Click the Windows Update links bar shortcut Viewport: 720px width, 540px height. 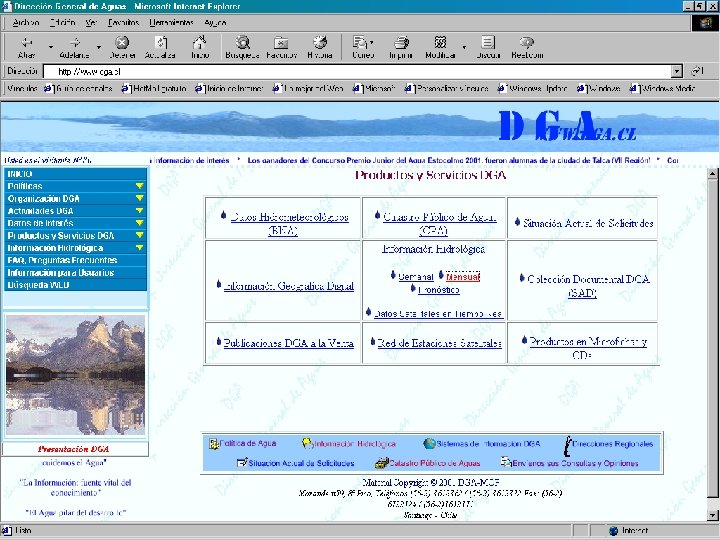click(x=533, y=88)
